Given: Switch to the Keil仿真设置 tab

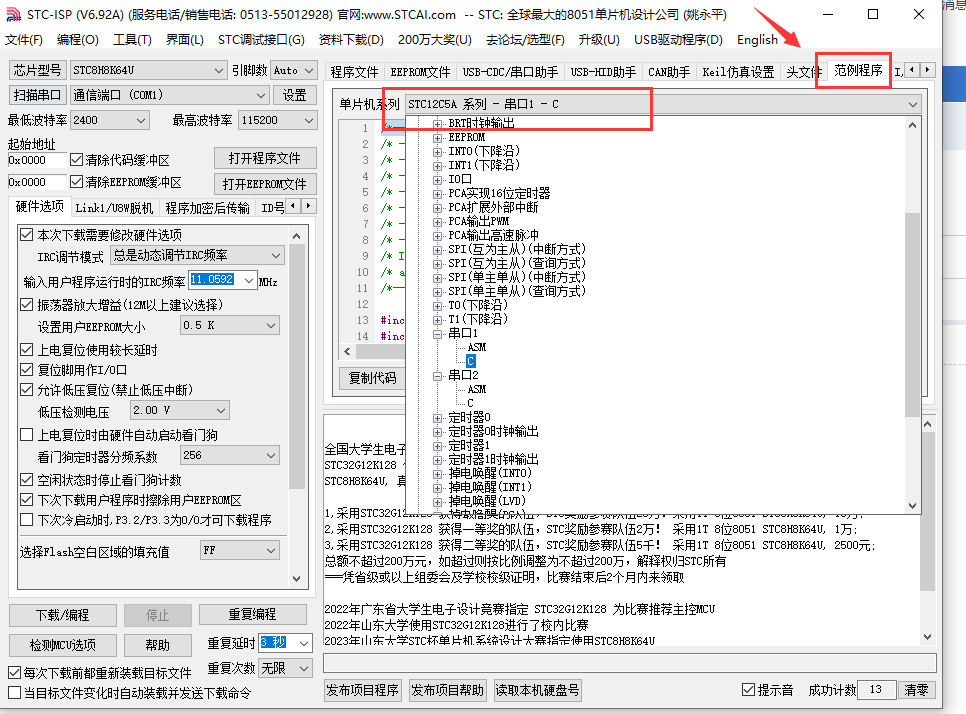Looking at the screenshot, I should 738,72.
